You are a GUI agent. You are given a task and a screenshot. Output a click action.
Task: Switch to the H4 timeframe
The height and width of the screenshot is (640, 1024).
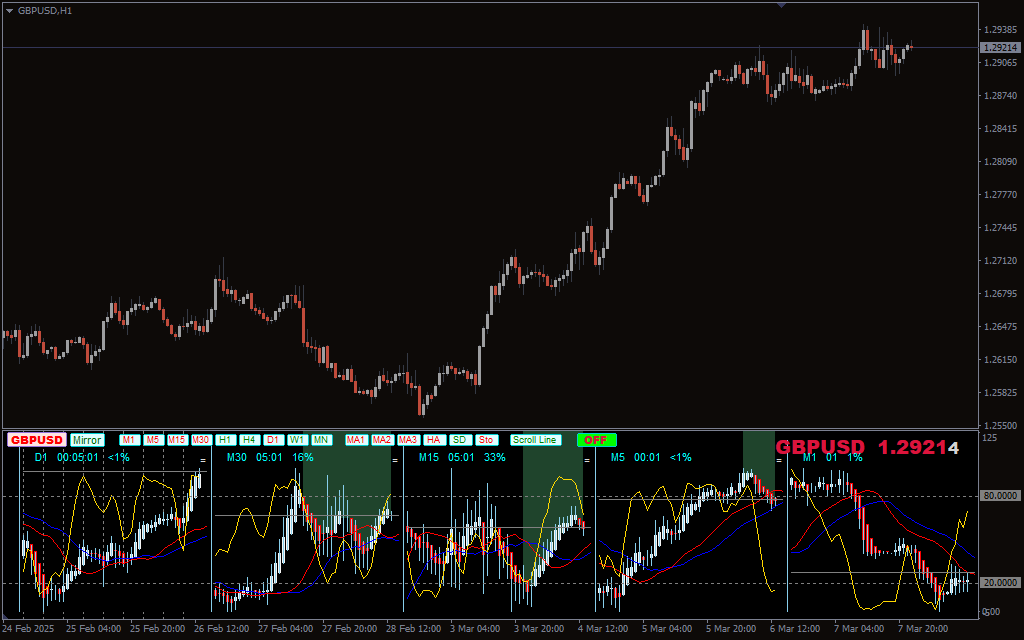250,440
